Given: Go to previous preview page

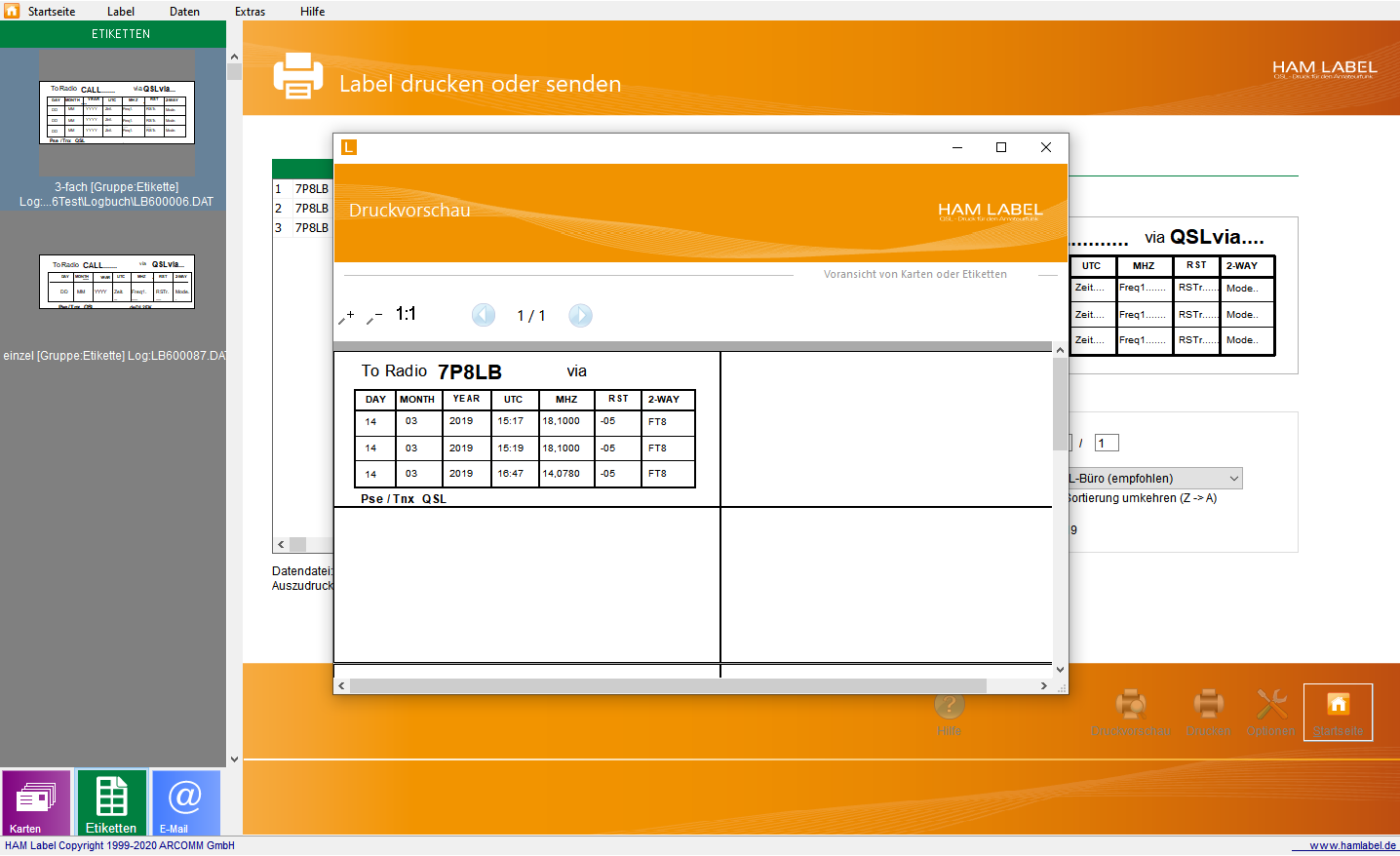Looking at the screenshot, I should pos(484,315).
